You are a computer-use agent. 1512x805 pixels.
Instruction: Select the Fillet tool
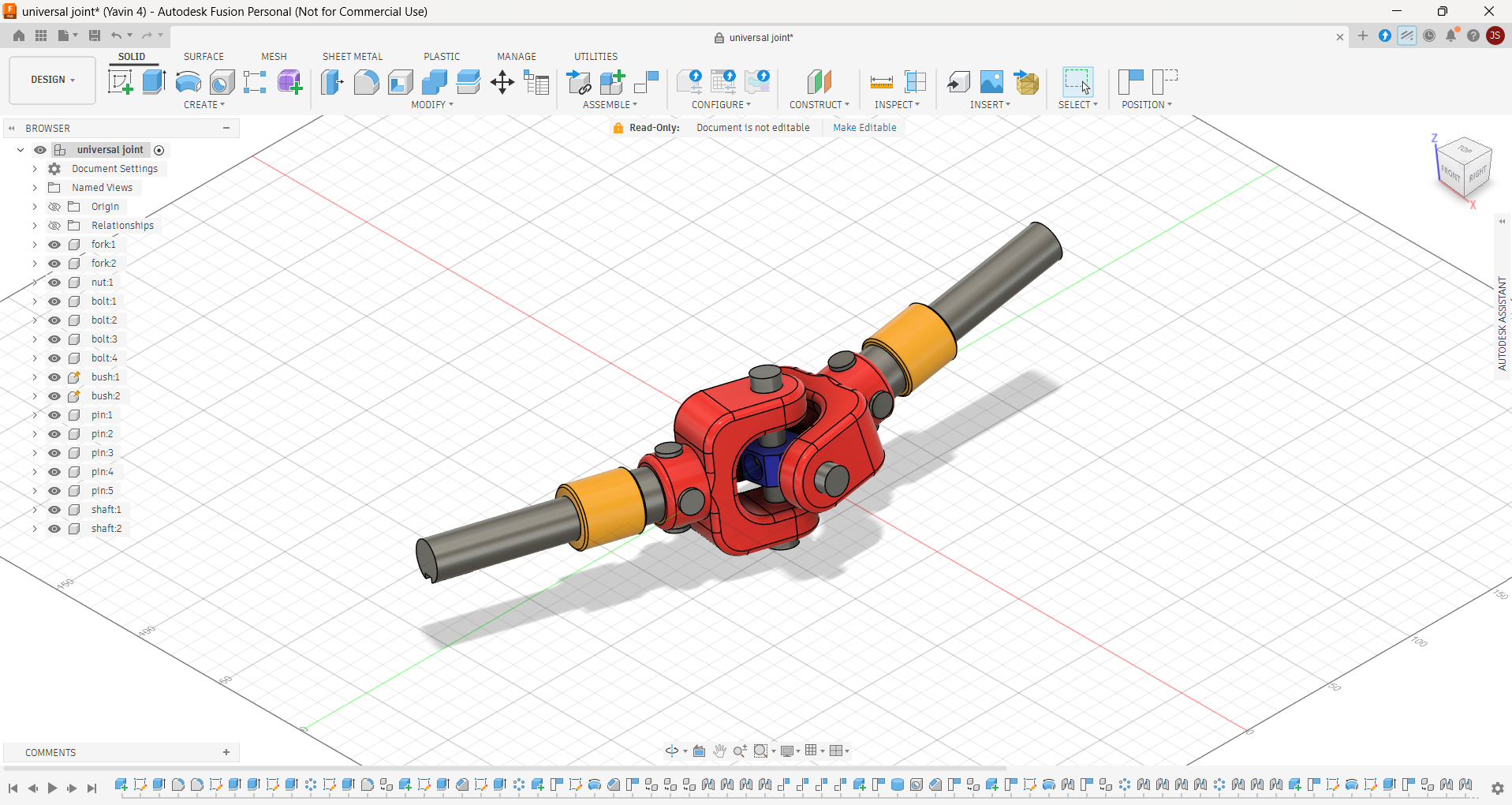click(x=366, y=82)
